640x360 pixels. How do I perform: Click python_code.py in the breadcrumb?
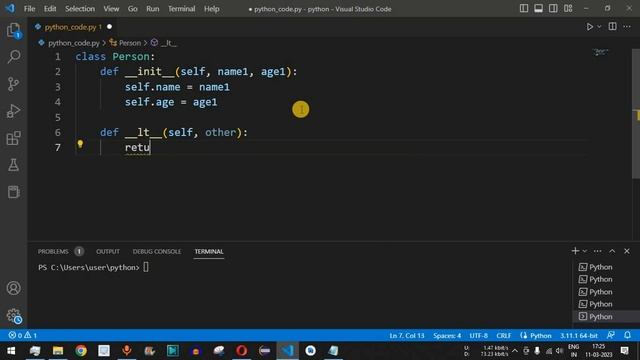coord(74,43)
